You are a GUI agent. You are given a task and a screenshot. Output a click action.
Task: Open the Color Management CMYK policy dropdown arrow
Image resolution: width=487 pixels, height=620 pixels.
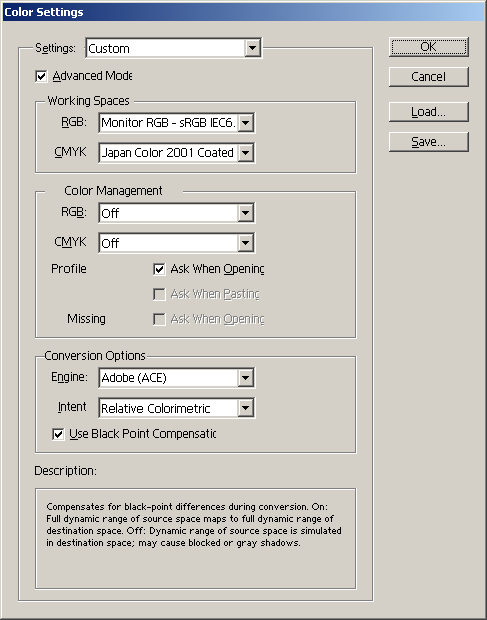pos(245,243)
